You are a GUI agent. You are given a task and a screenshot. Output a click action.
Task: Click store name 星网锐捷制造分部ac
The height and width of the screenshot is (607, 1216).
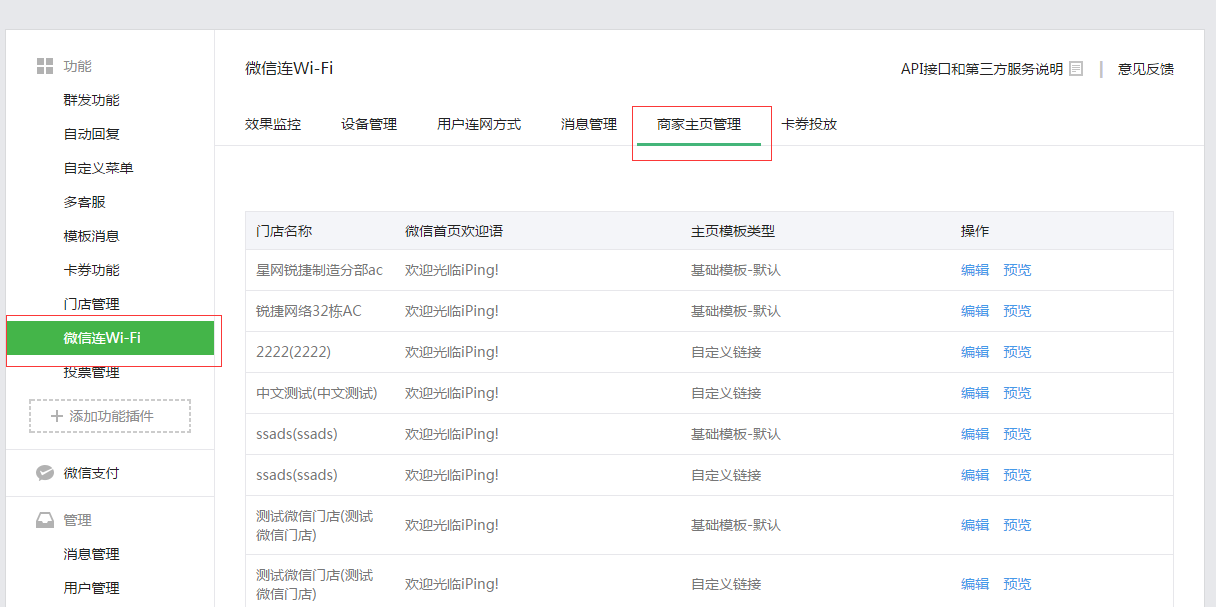pyautogui.click(x=320, y=270)
